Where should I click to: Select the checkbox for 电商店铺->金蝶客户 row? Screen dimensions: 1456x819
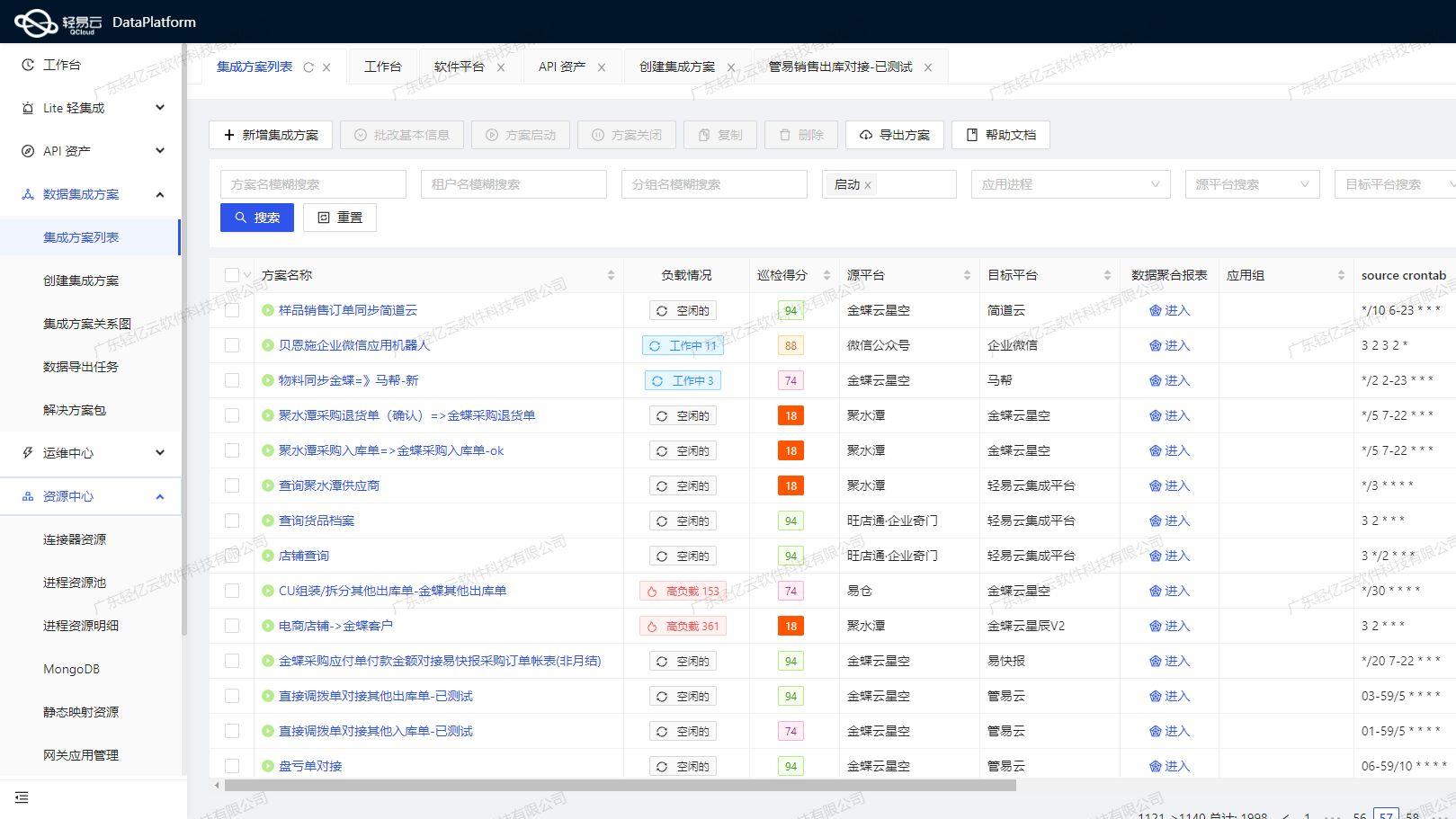click(231, 626)
